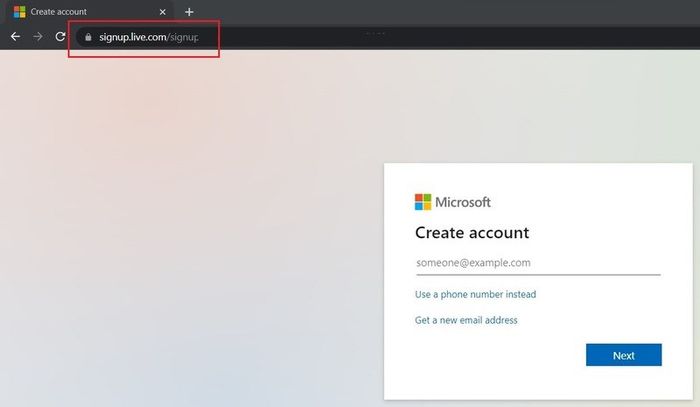The image size is (700, 407).
Task: Click the Create account heading text
Action: click(472, 233)
